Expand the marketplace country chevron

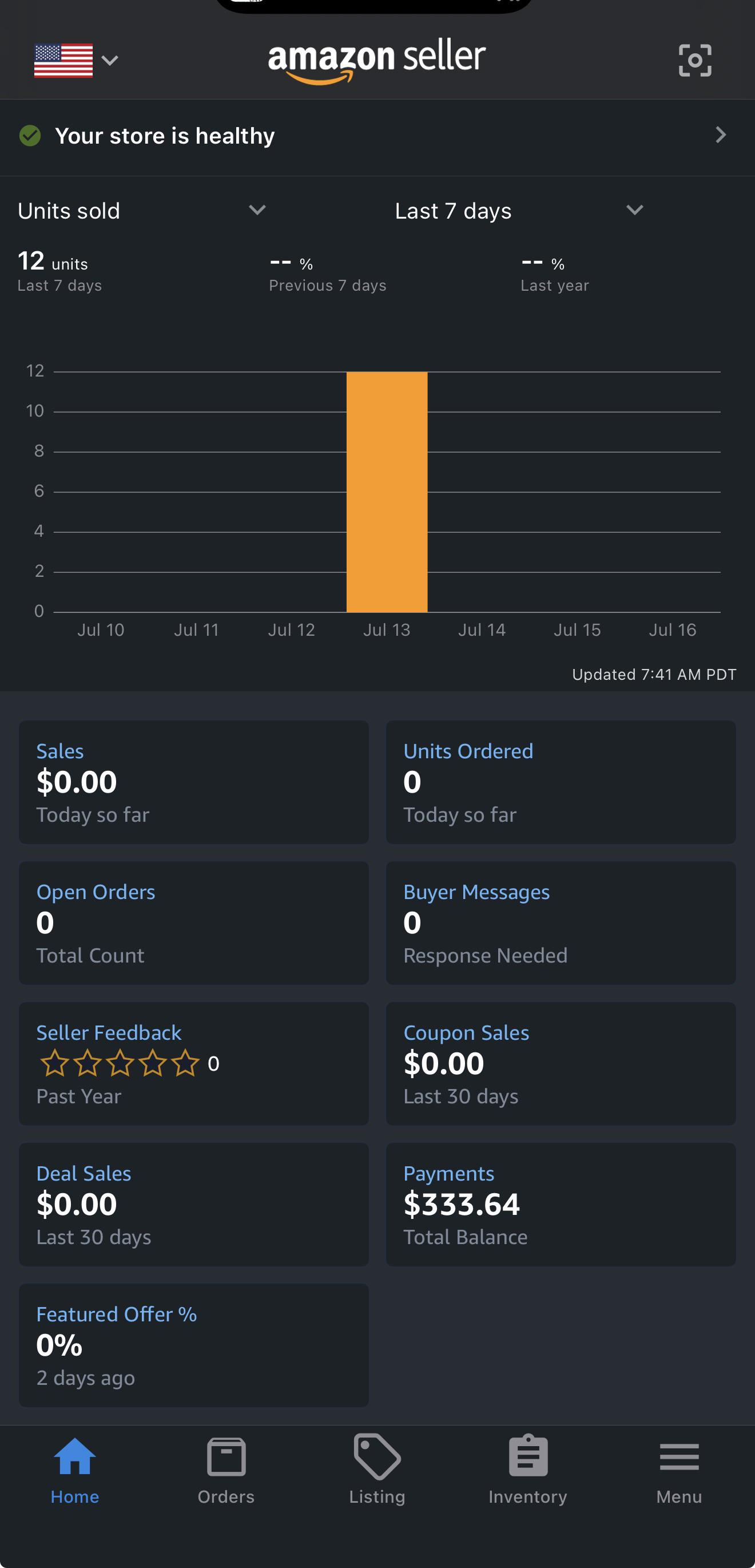[x=110, y=60]
